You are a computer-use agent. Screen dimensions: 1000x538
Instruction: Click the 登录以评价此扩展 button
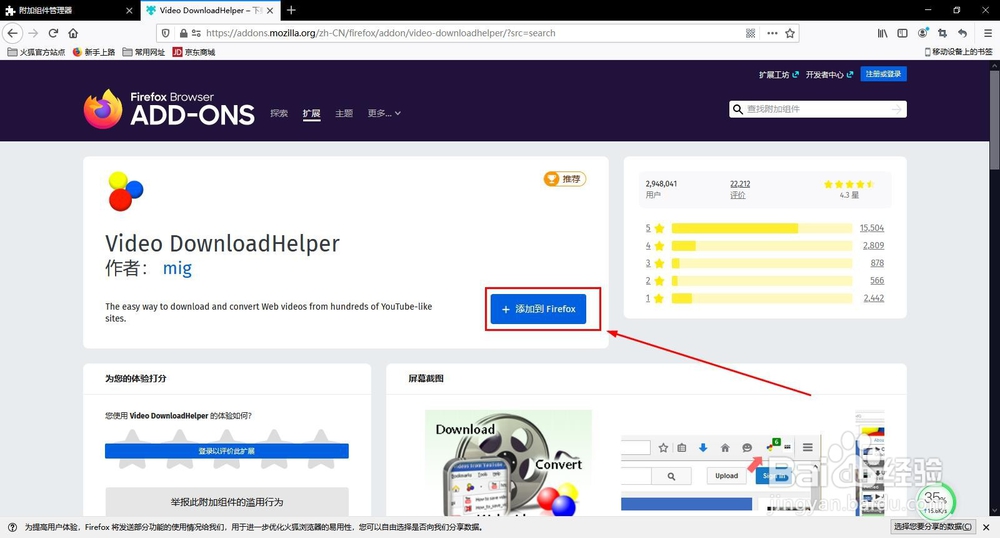pyautogui.click(x=226, y=451)
